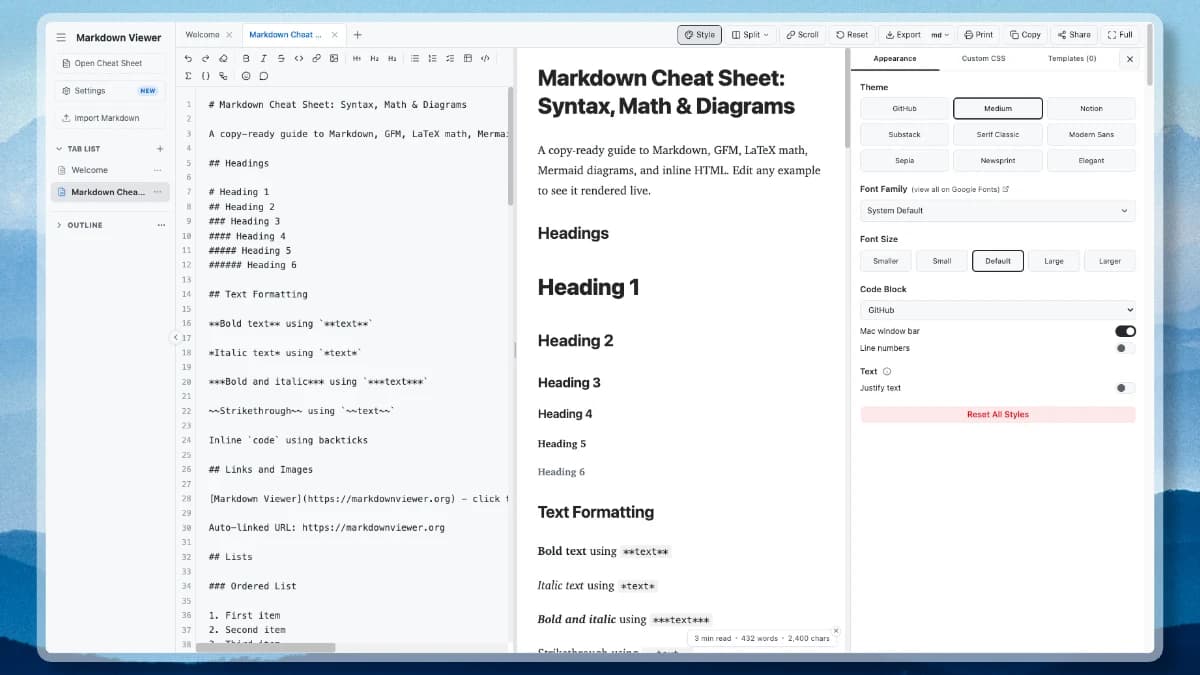Image resolution: width=1200 pixels, height=675 pixels.
Task: Click the eraser clear-formatting icon
Action: coord(224,58)
